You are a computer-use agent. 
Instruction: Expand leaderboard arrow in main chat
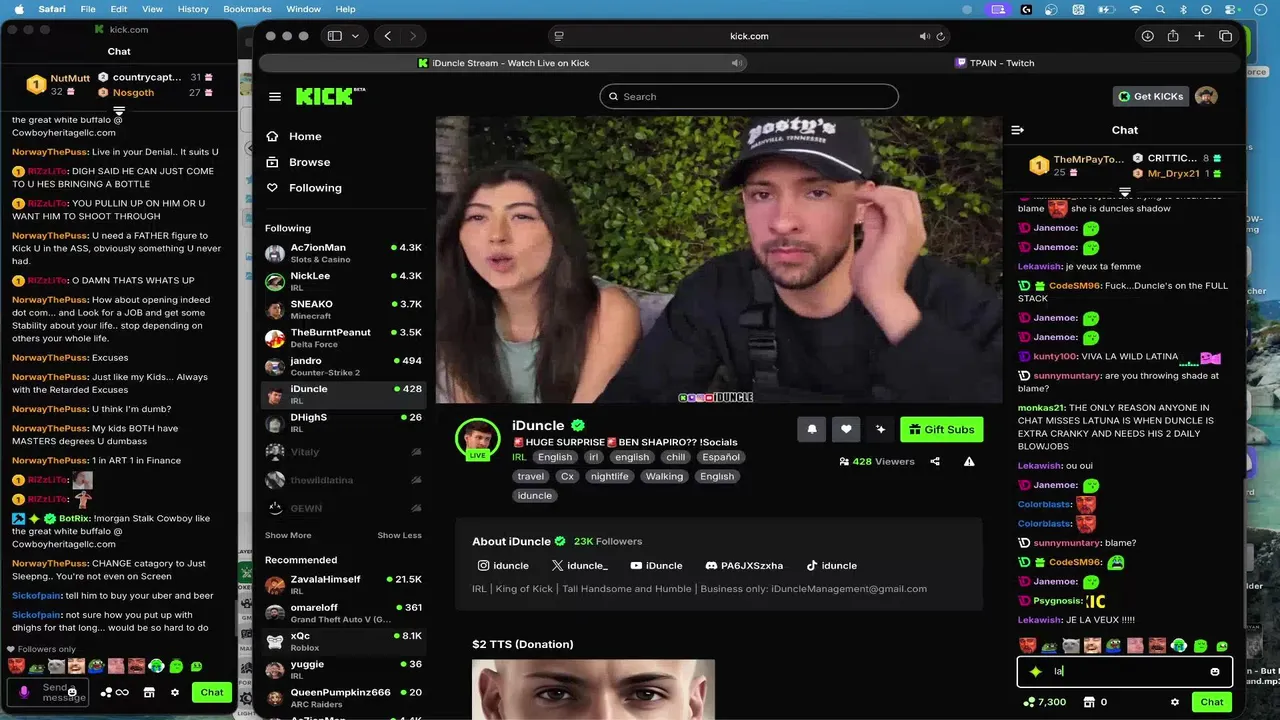pyautogui.click(x=1124, y=191)
